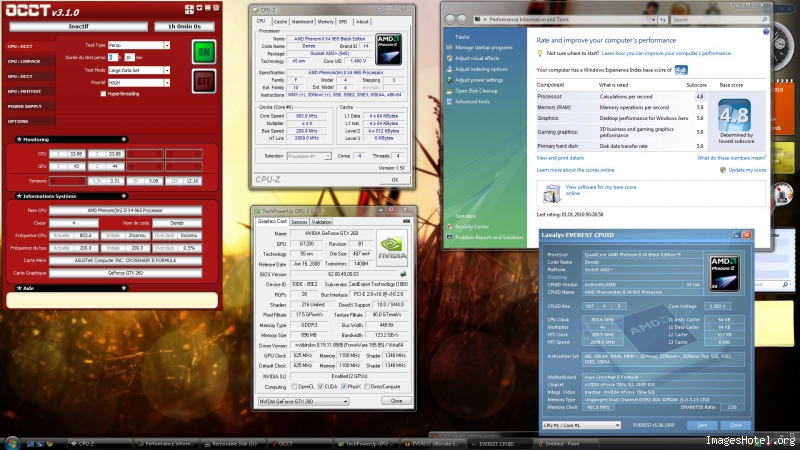The height and width of the screenshot is (450, 800).
Task: Collapse the Monitoring section in OCCT
Action: pos(123,139)
